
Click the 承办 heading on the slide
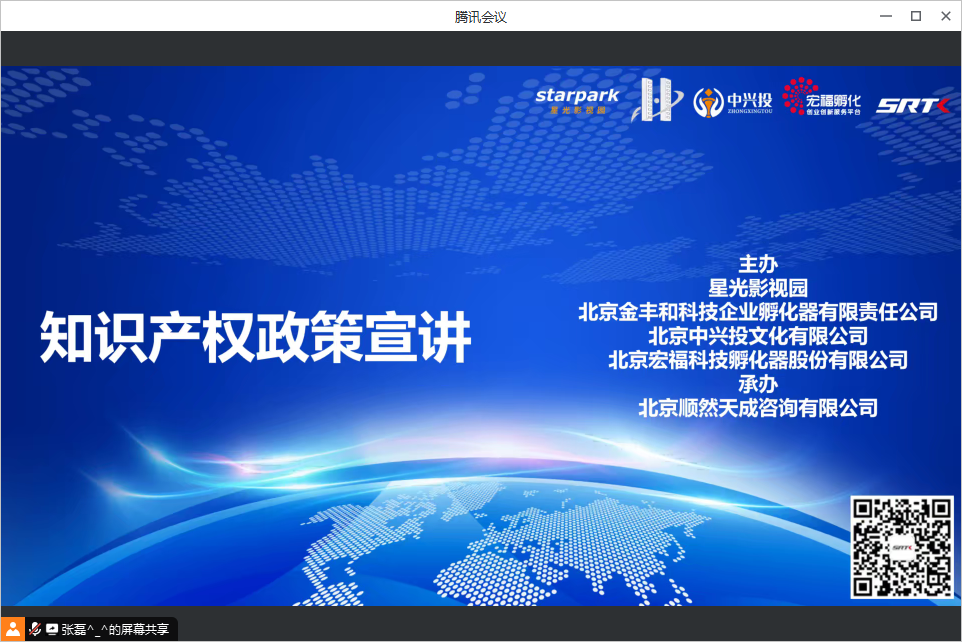click(758, 384)
